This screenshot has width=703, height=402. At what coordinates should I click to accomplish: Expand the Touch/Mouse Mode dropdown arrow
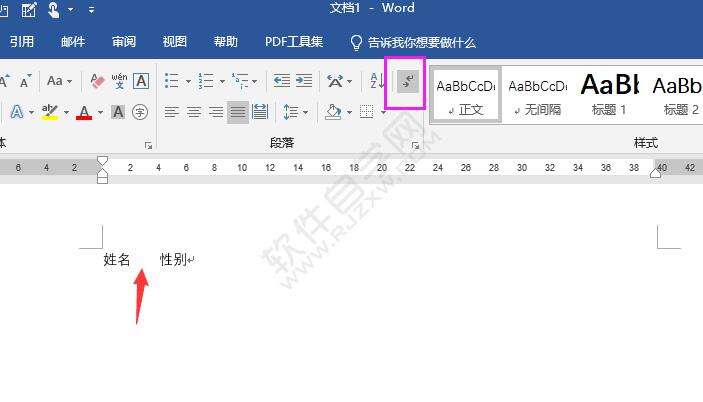[70, 9]
